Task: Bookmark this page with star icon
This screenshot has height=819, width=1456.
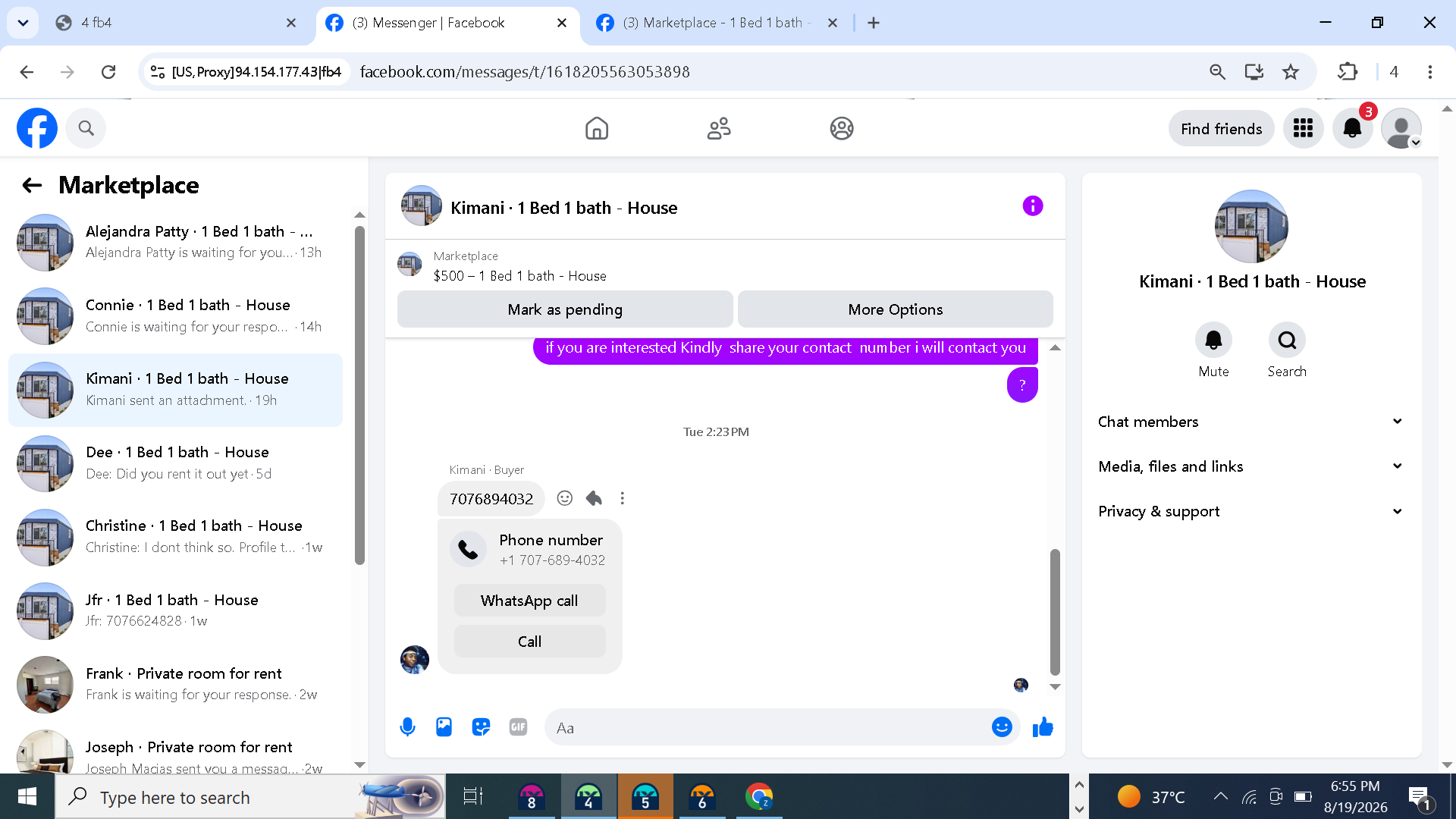Action: [1291, 71]
